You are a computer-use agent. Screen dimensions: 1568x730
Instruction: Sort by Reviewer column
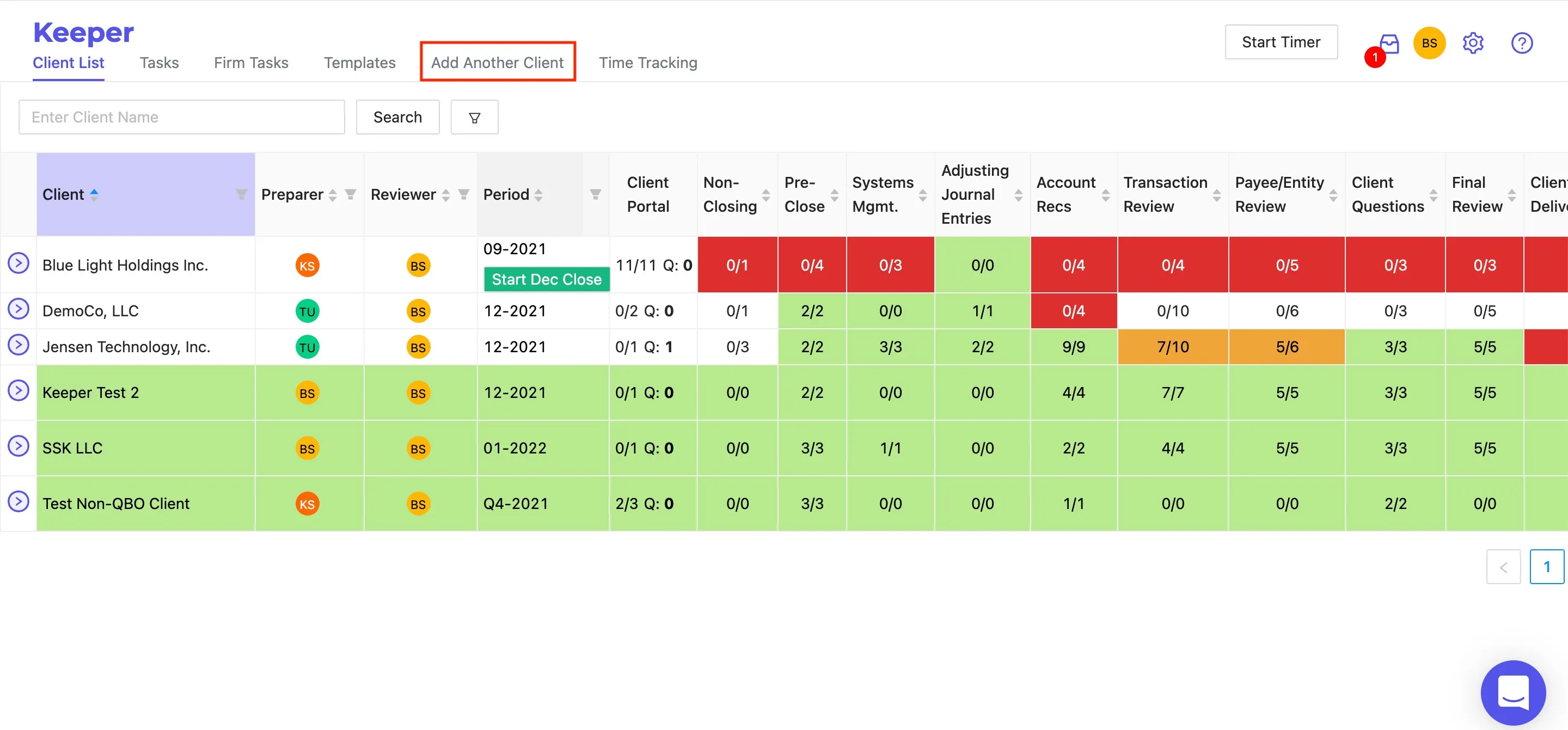(x=445, y=195)
